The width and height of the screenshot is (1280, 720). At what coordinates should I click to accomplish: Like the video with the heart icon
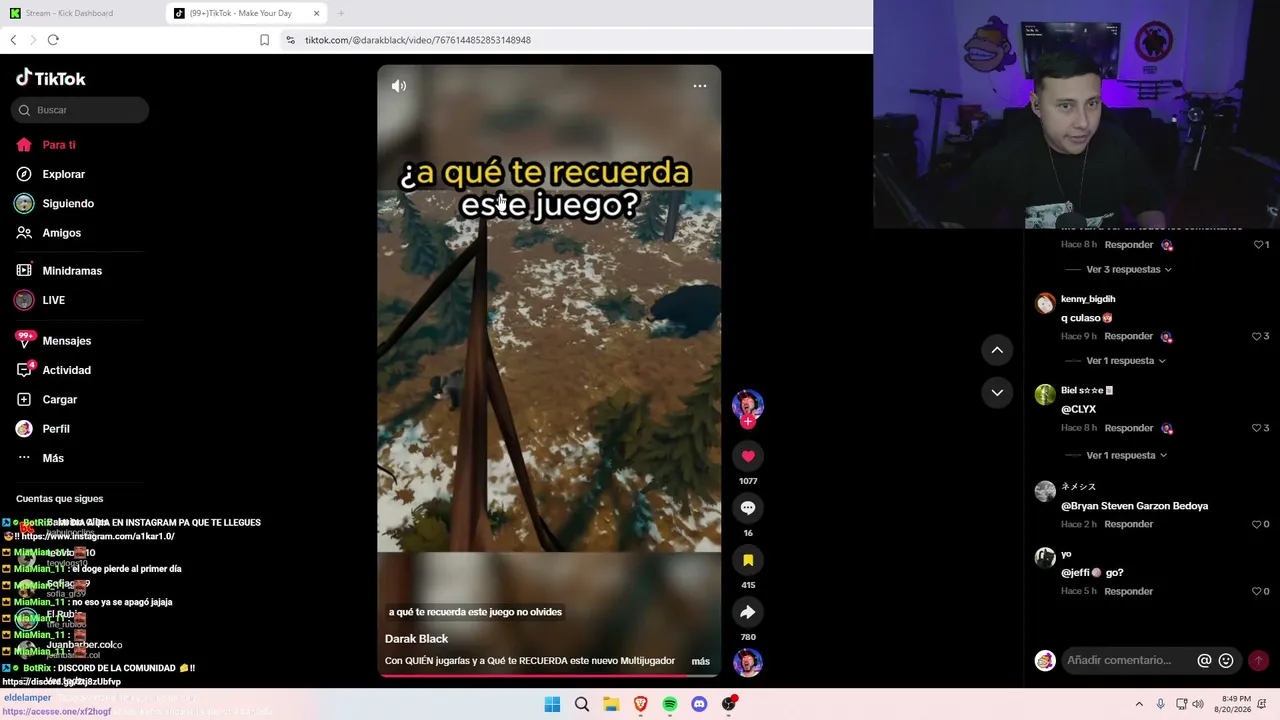pyautogui.click(x=748, y=456)
